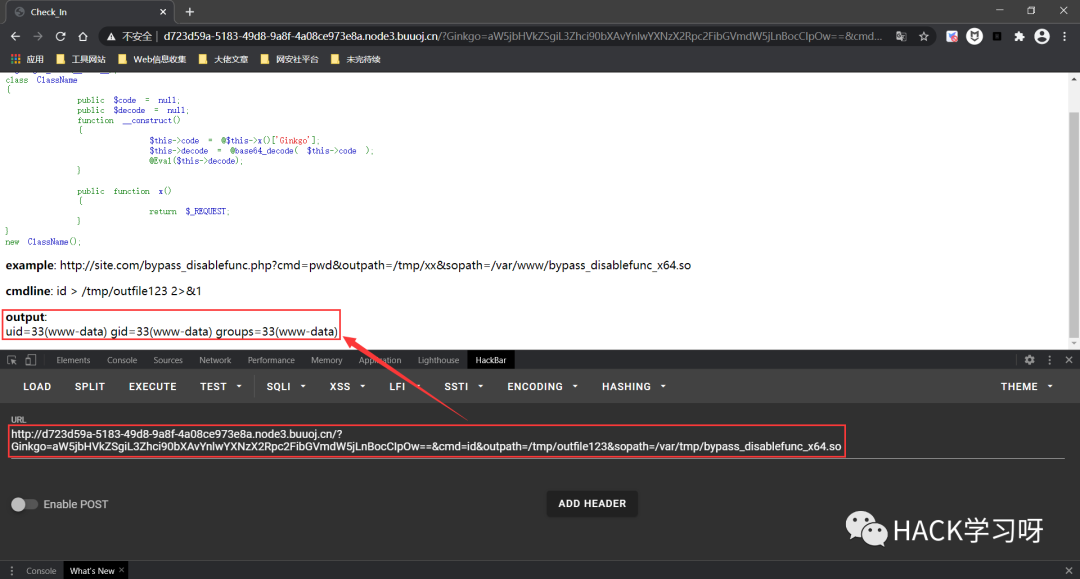Screen dimensions: 1080x579
Task: Open the THEME dropdown
Action: (1026, 387)
